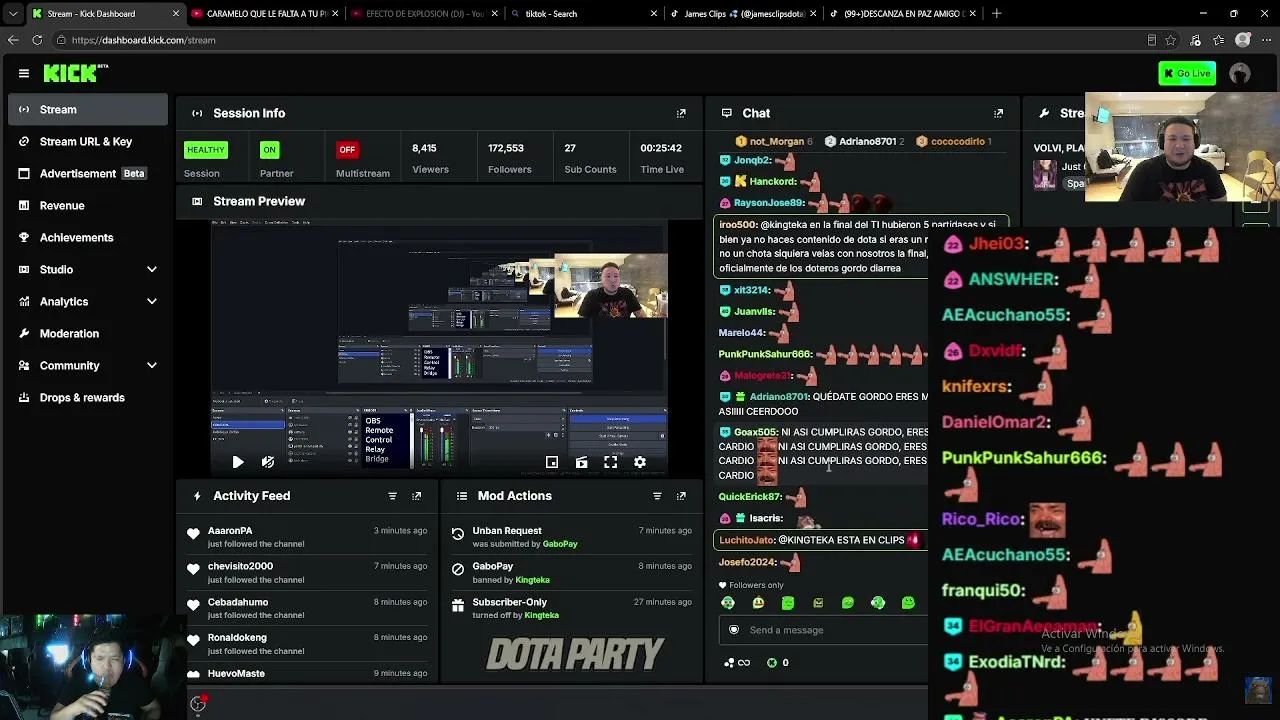1280x720 pixels.
Task: Reload the dashboard page
Action: click(37, 40)
